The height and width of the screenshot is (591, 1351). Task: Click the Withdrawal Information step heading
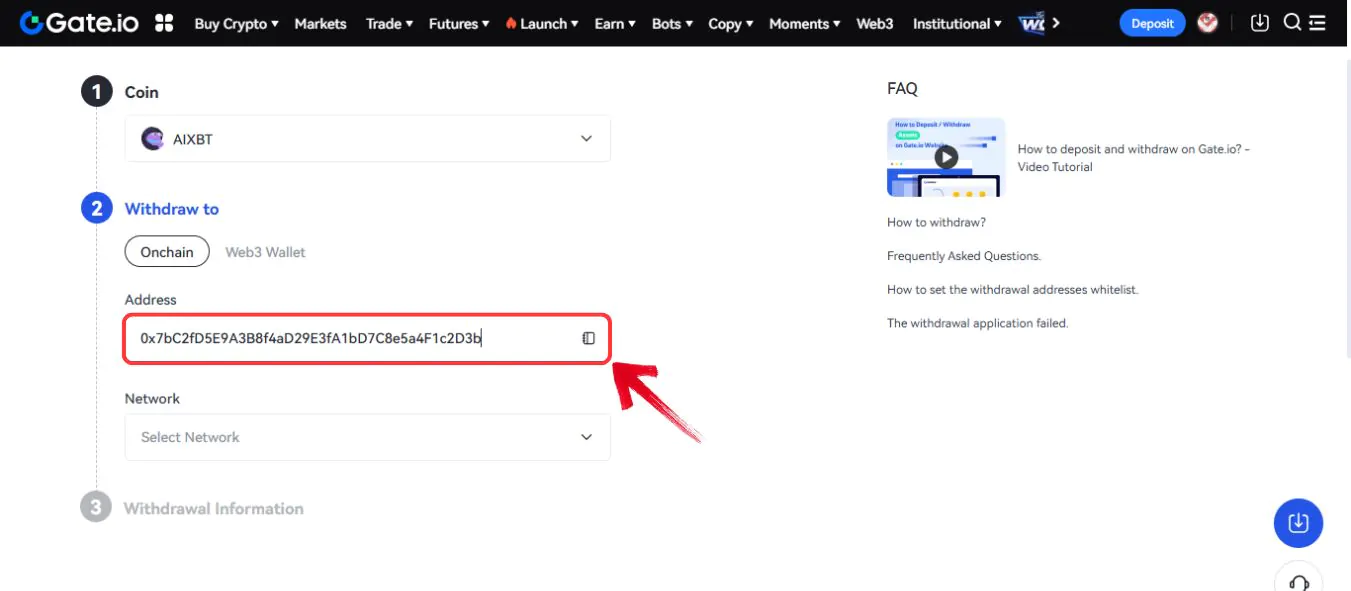[x=213, y=508]
